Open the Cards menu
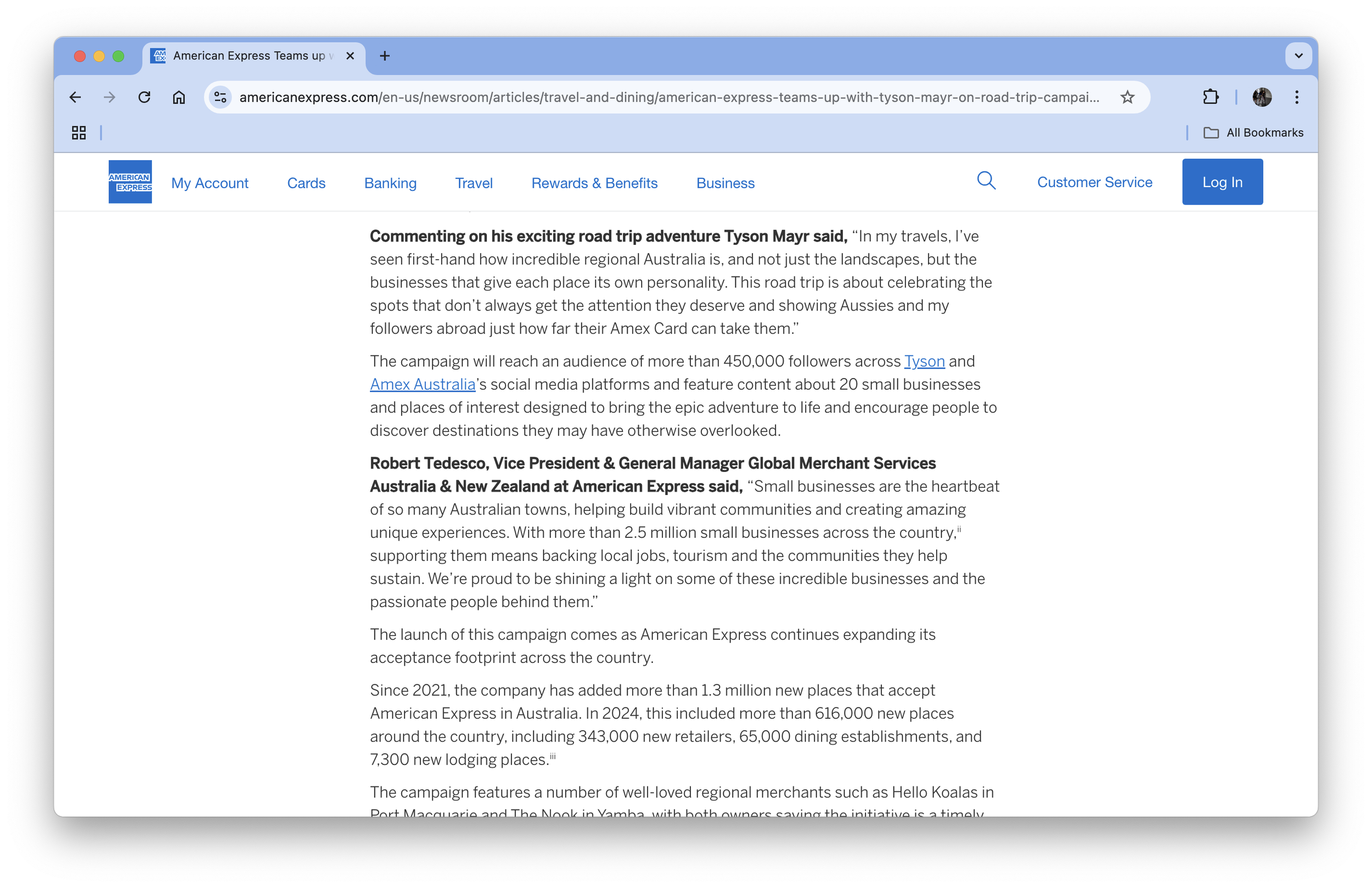This screenshot has width=1372, height=888. [306, 183]
